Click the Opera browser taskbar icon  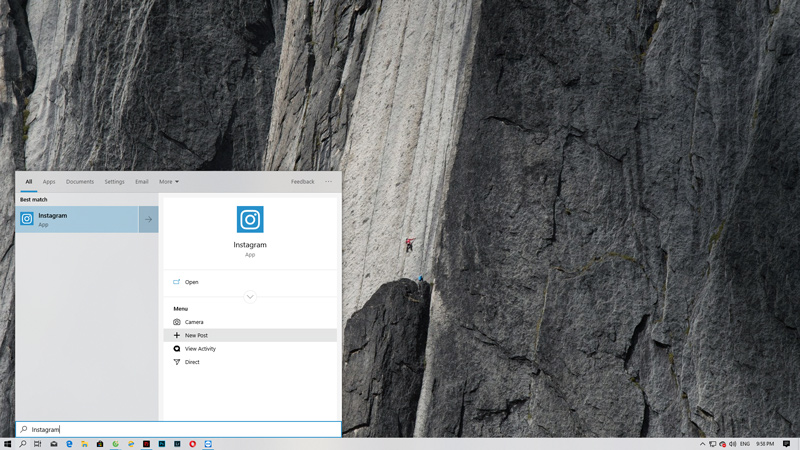coord(193,443)
